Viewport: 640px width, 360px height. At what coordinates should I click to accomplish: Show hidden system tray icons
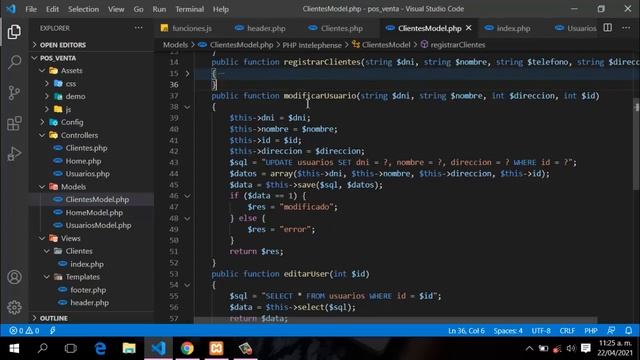529,348
